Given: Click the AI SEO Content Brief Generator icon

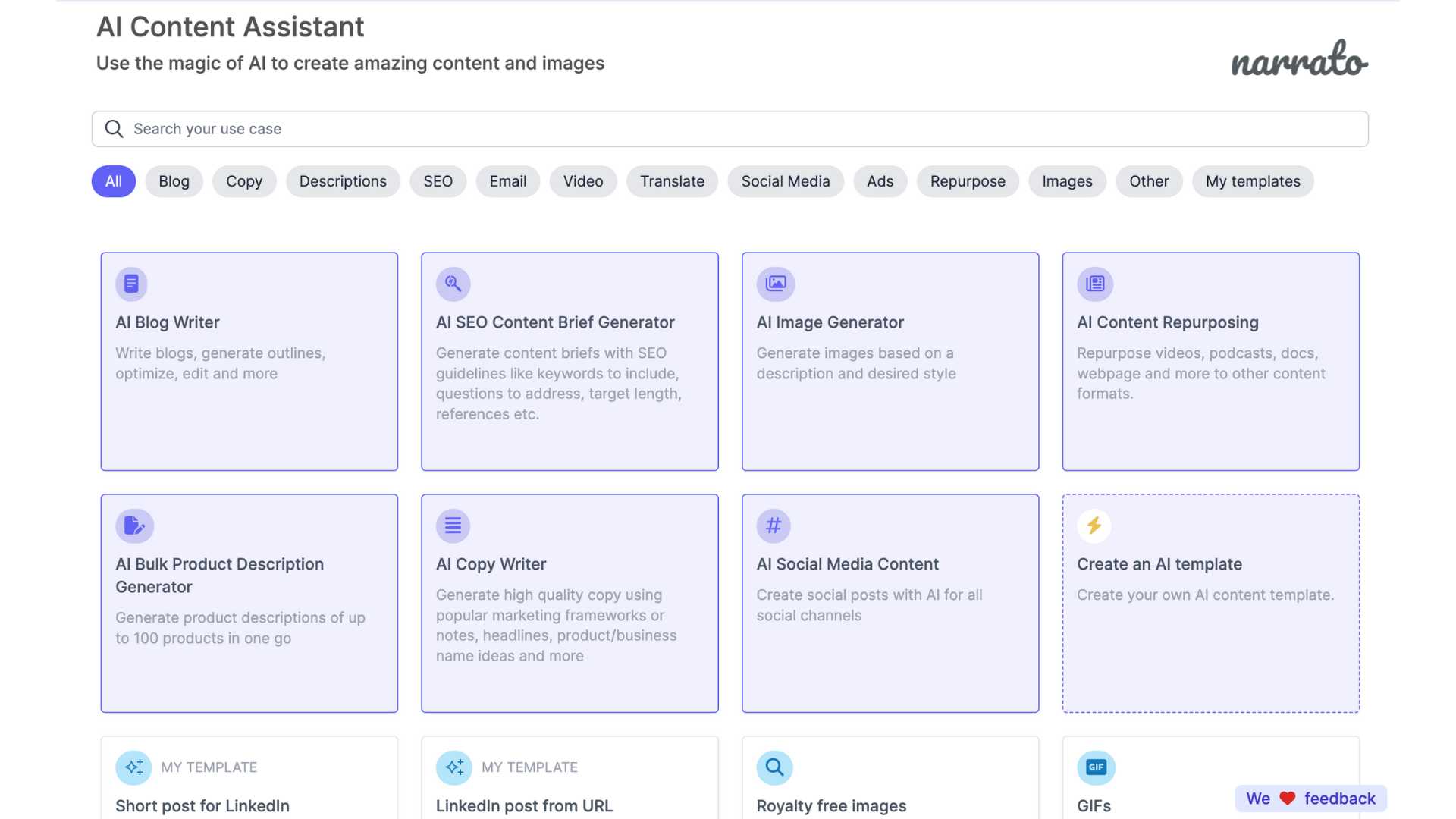Looking at the screenshot, I should click(452, 283).
